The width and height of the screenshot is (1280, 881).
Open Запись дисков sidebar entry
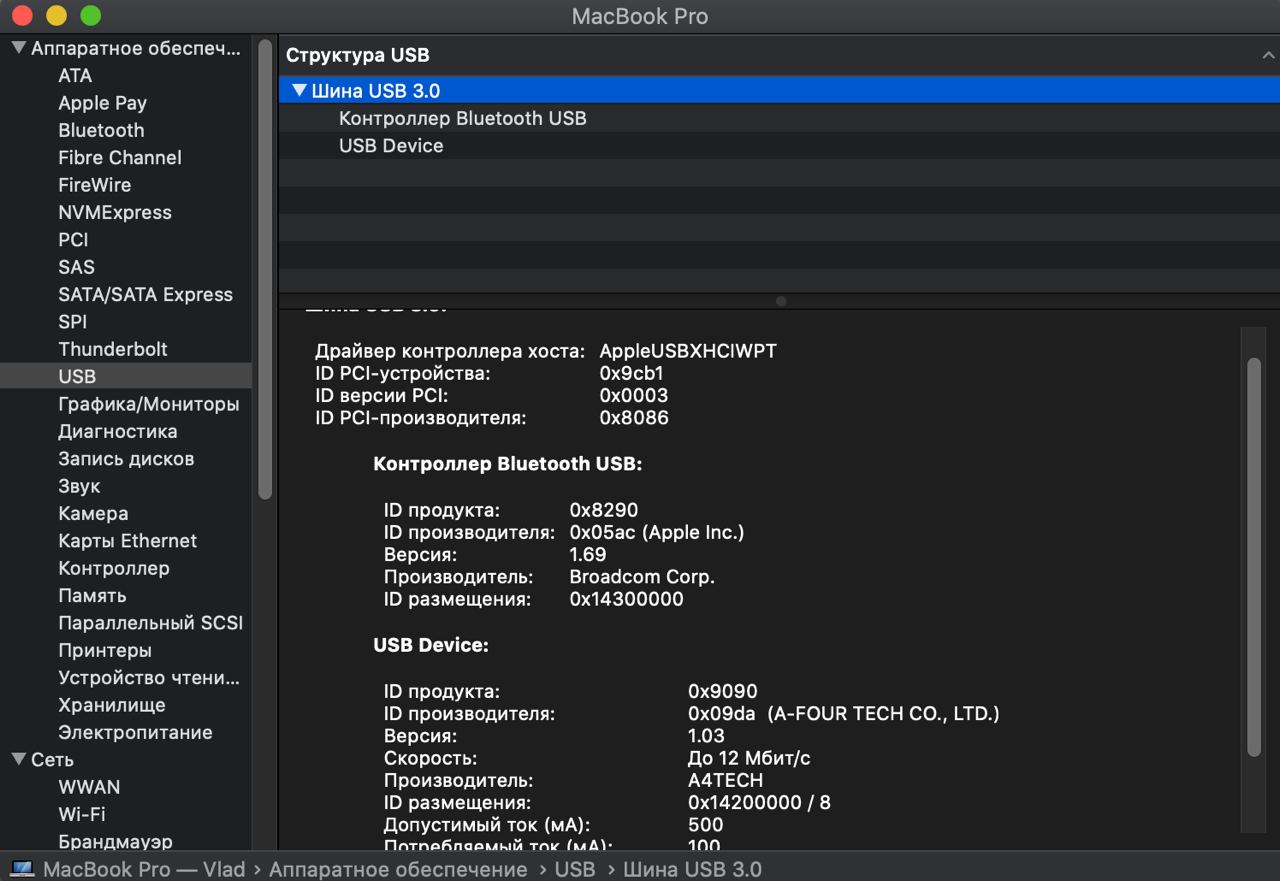click(x=126, y=459)
